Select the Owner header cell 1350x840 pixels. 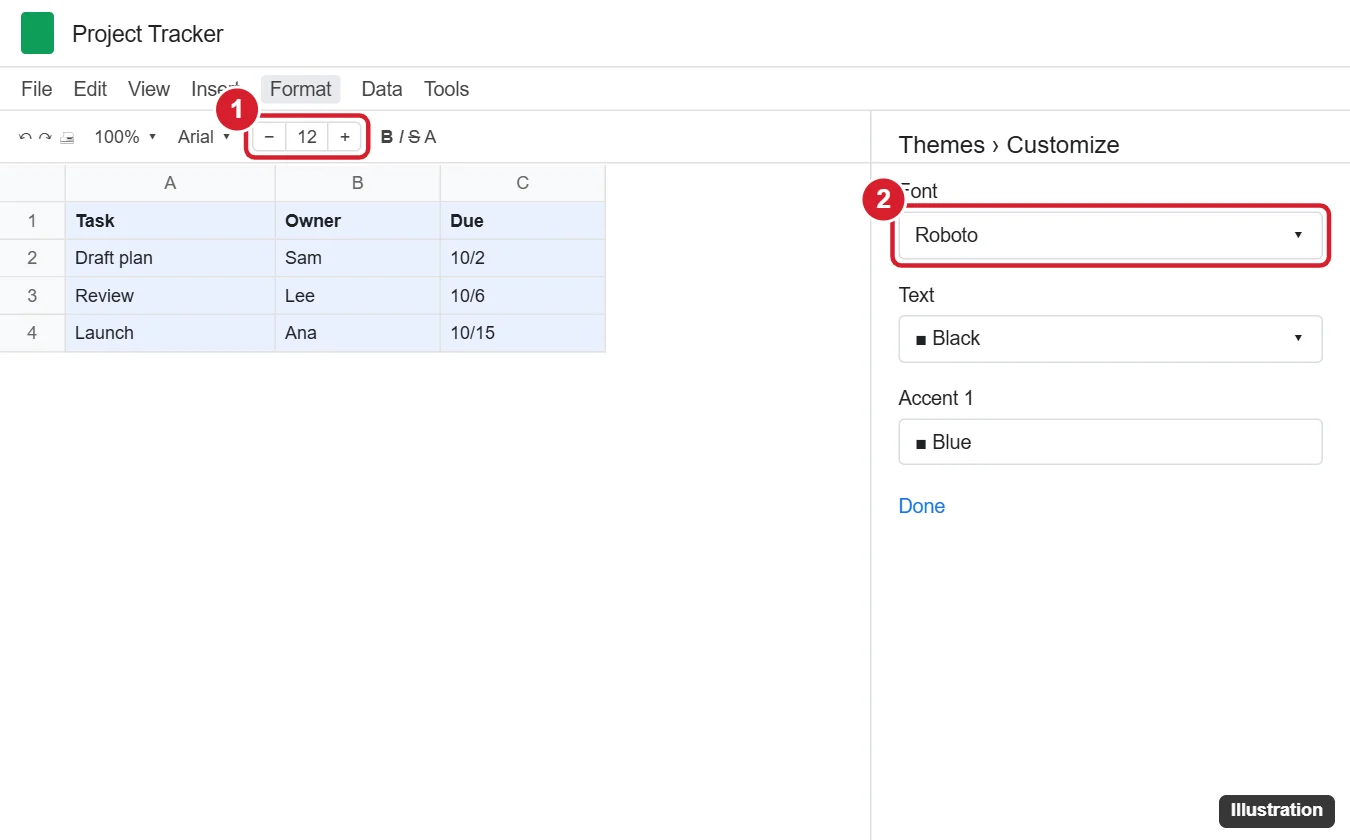coord(358,221)
